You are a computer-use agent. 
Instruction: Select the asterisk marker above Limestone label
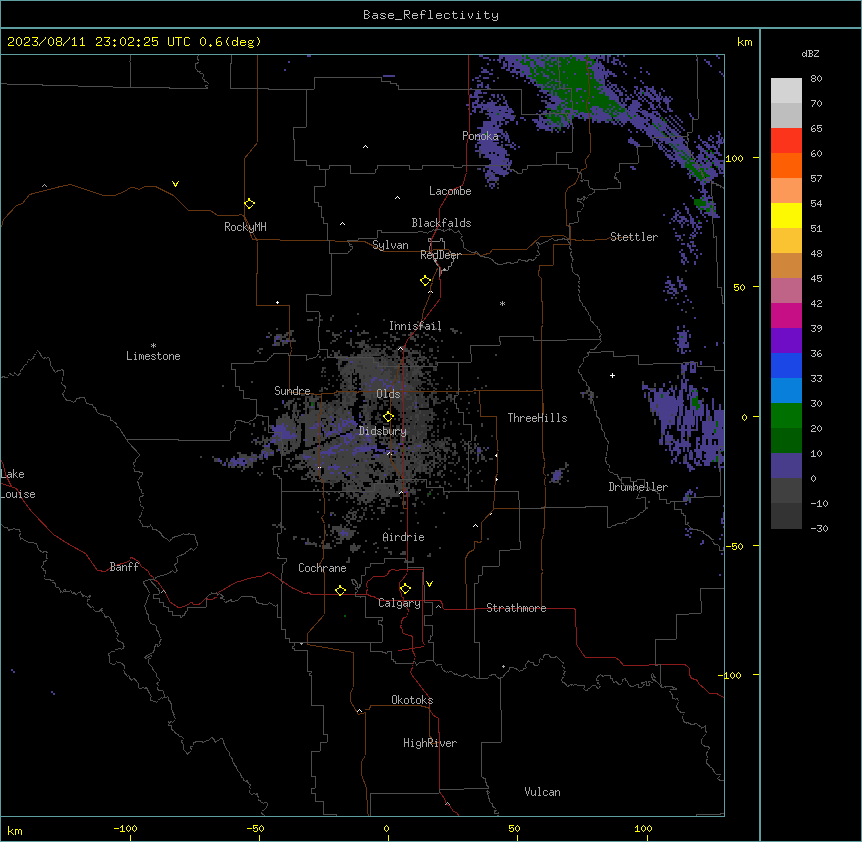tap(153, 346)
